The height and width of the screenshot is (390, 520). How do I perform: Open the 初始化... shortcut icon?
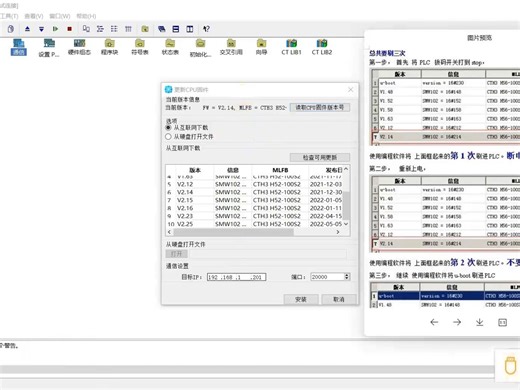pos(200,48)
